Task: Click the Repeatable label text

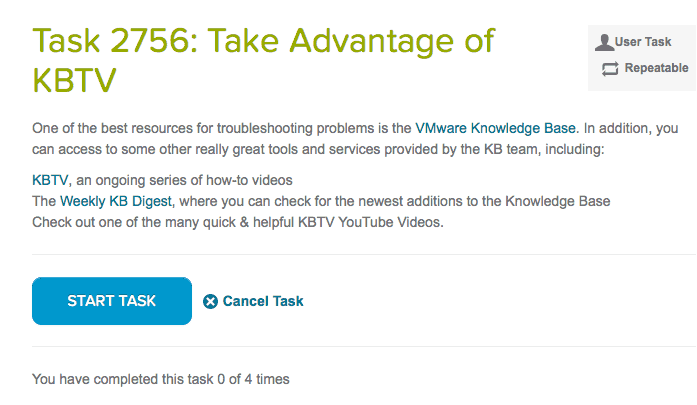Action: 657,68
